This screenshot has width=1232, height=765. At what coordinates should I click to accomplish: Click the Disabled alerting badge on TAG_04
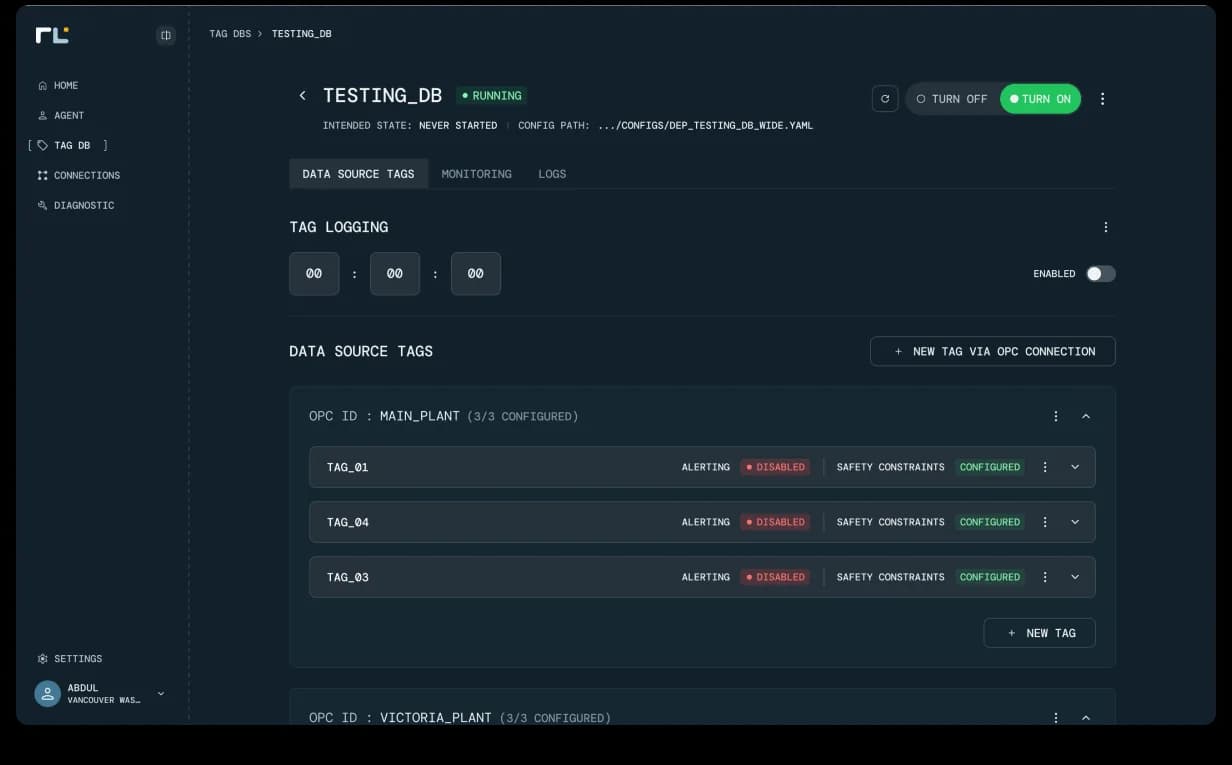(x=774, y=522)
